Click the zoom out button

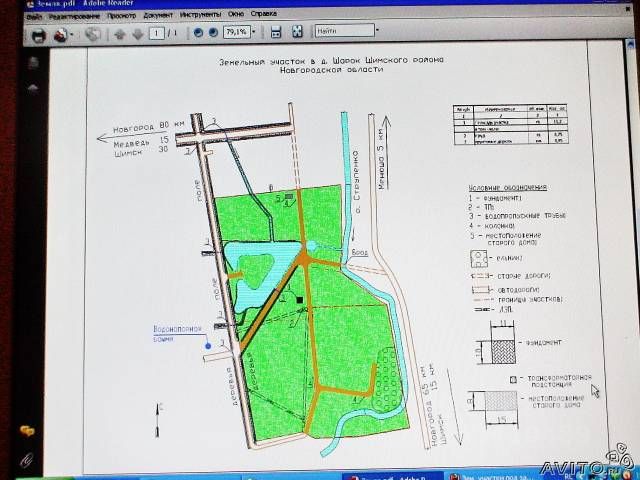coord(196,33)
